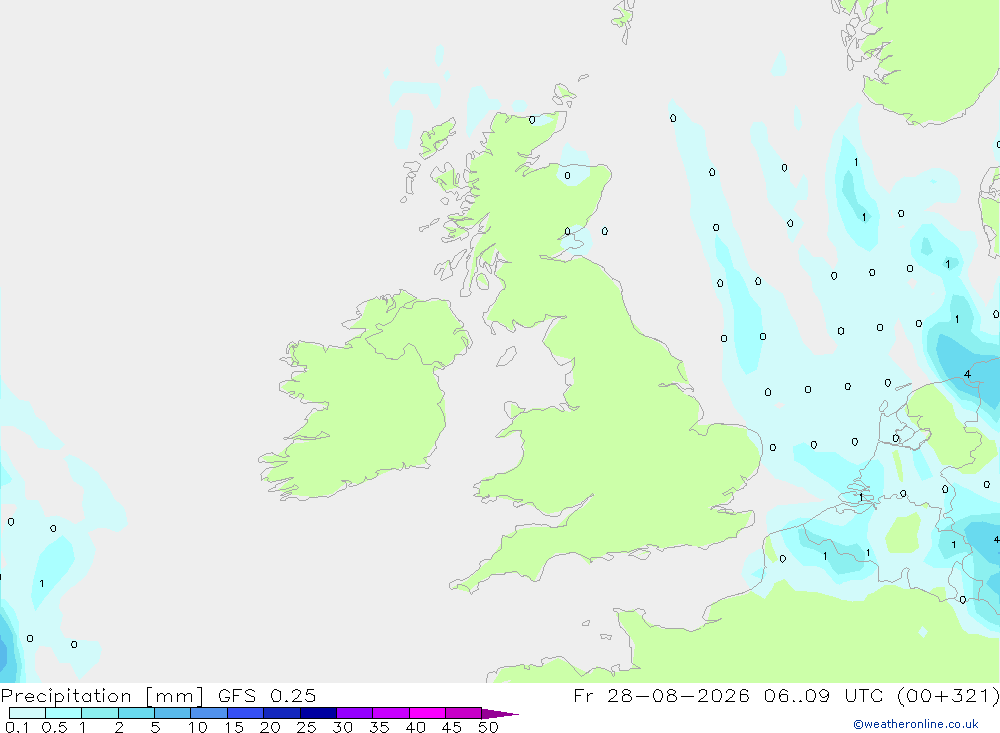The image size is (1000, 733).
Task: Click the '30' legend scale label
Action: click(x=343, y=727)
